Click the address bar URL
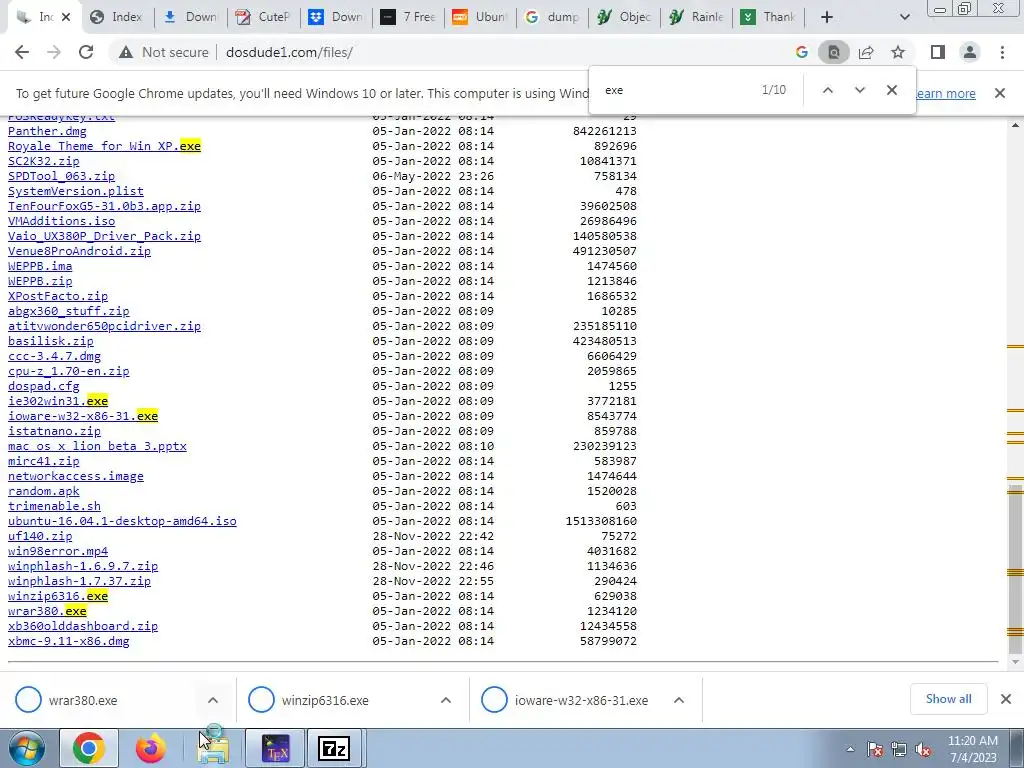 point(289,52)
